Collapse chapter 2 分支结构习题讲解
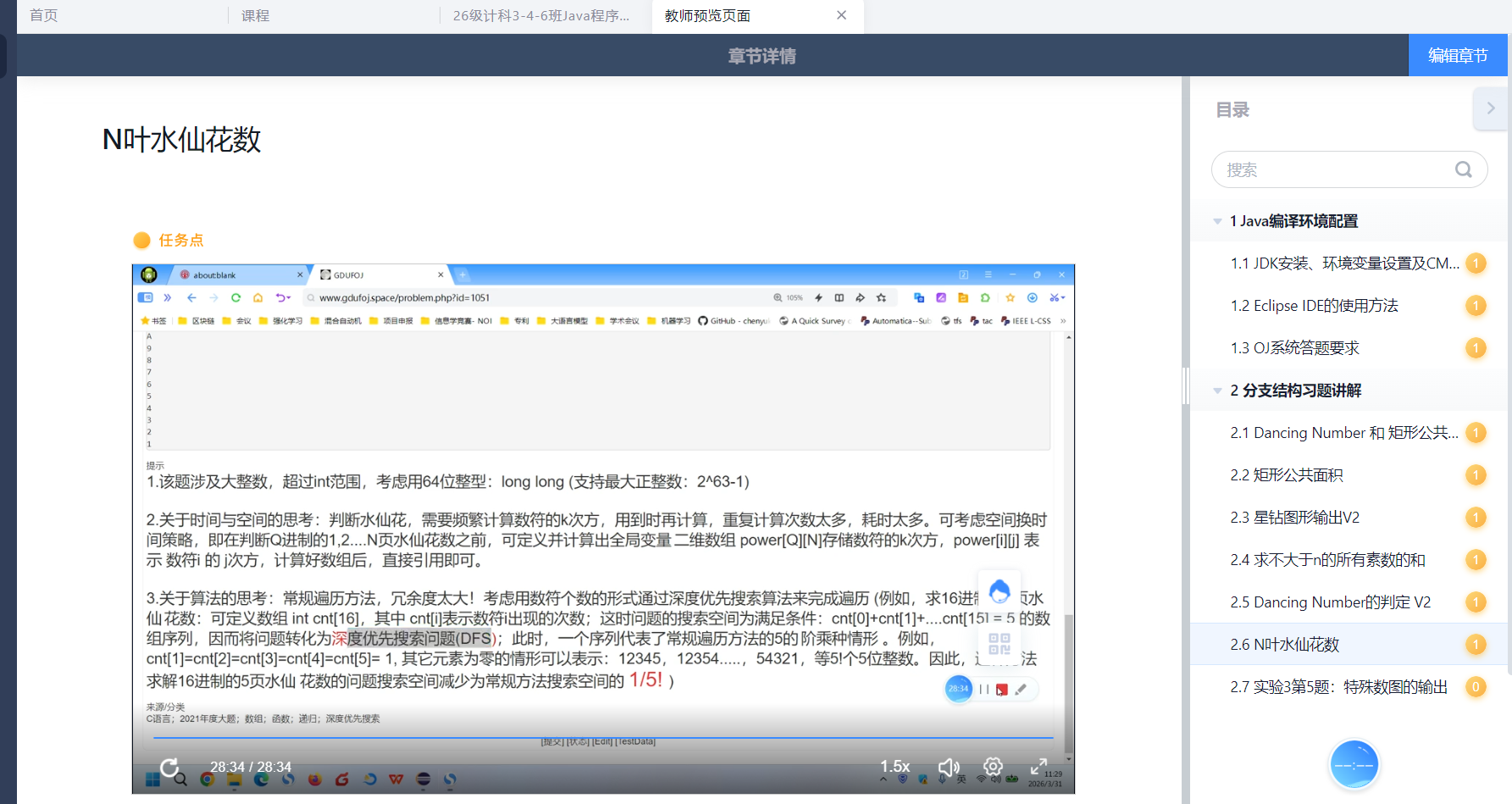1512x804 pixels. [x=1217, y=391]
